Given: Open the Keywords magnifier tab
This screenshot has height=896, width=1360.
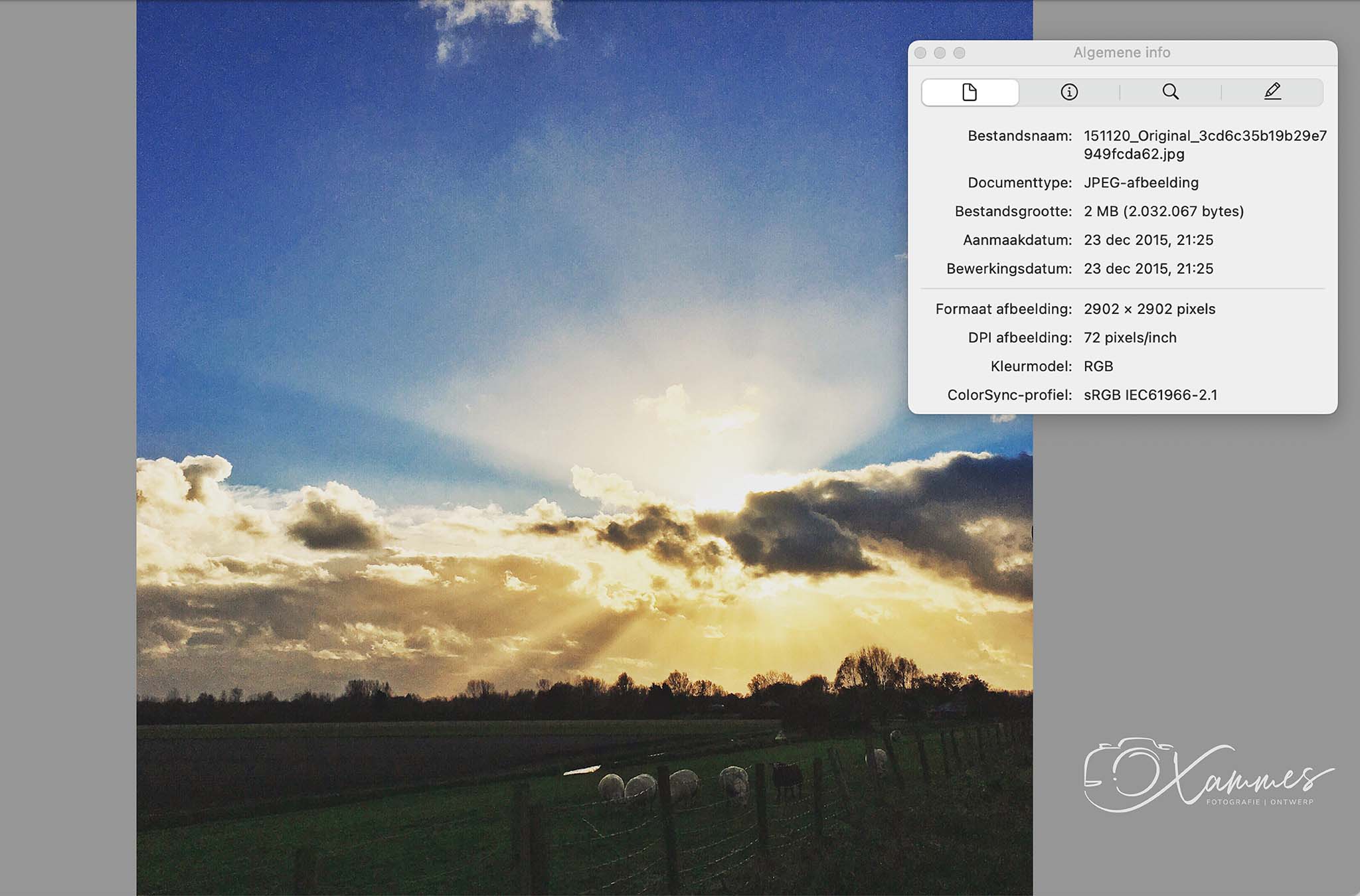Looking at the screenshot, I should point(1171,92).
